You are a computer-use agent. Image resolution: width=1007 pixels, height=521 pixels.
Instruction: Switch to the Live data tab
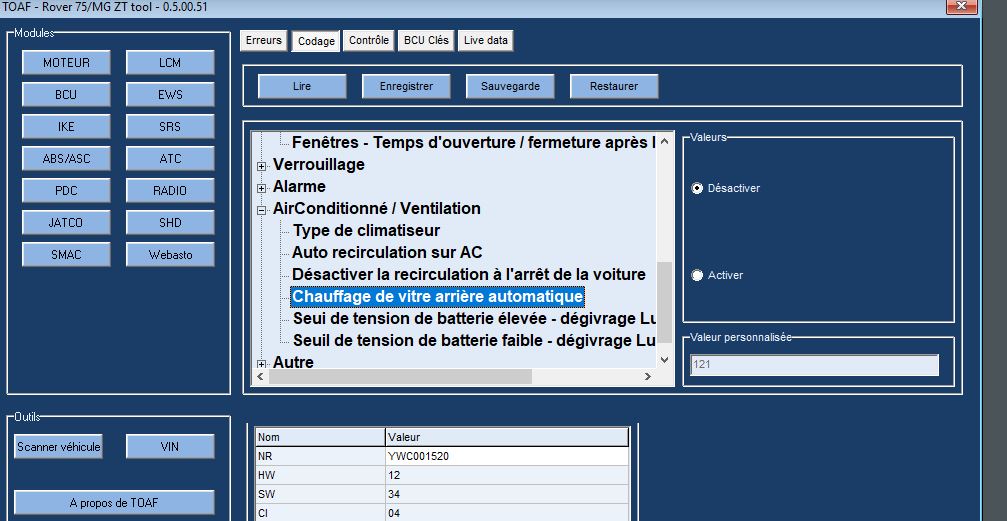coord(486,40)
